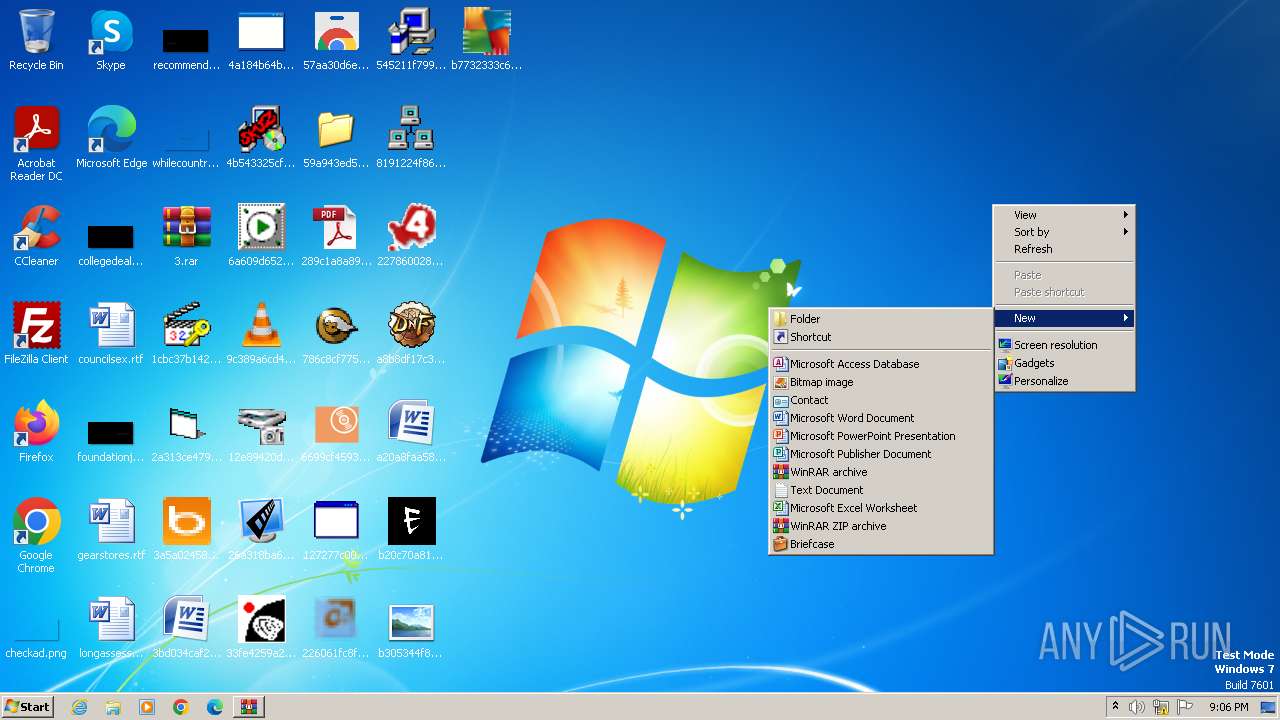Open the New submenu entry

pos(1064,318)
